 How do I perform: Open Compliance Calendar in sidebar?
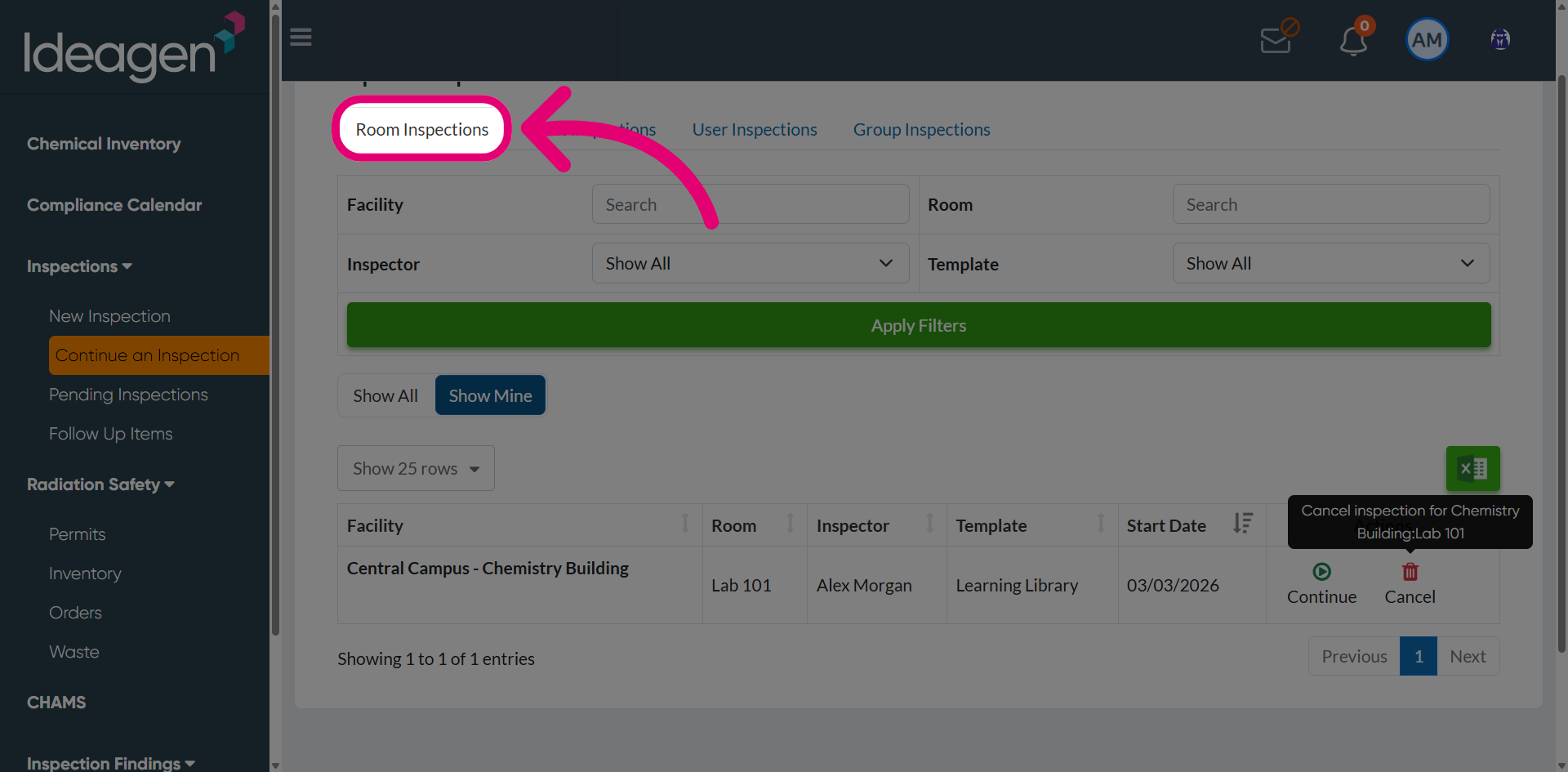(x=114, y=205)
